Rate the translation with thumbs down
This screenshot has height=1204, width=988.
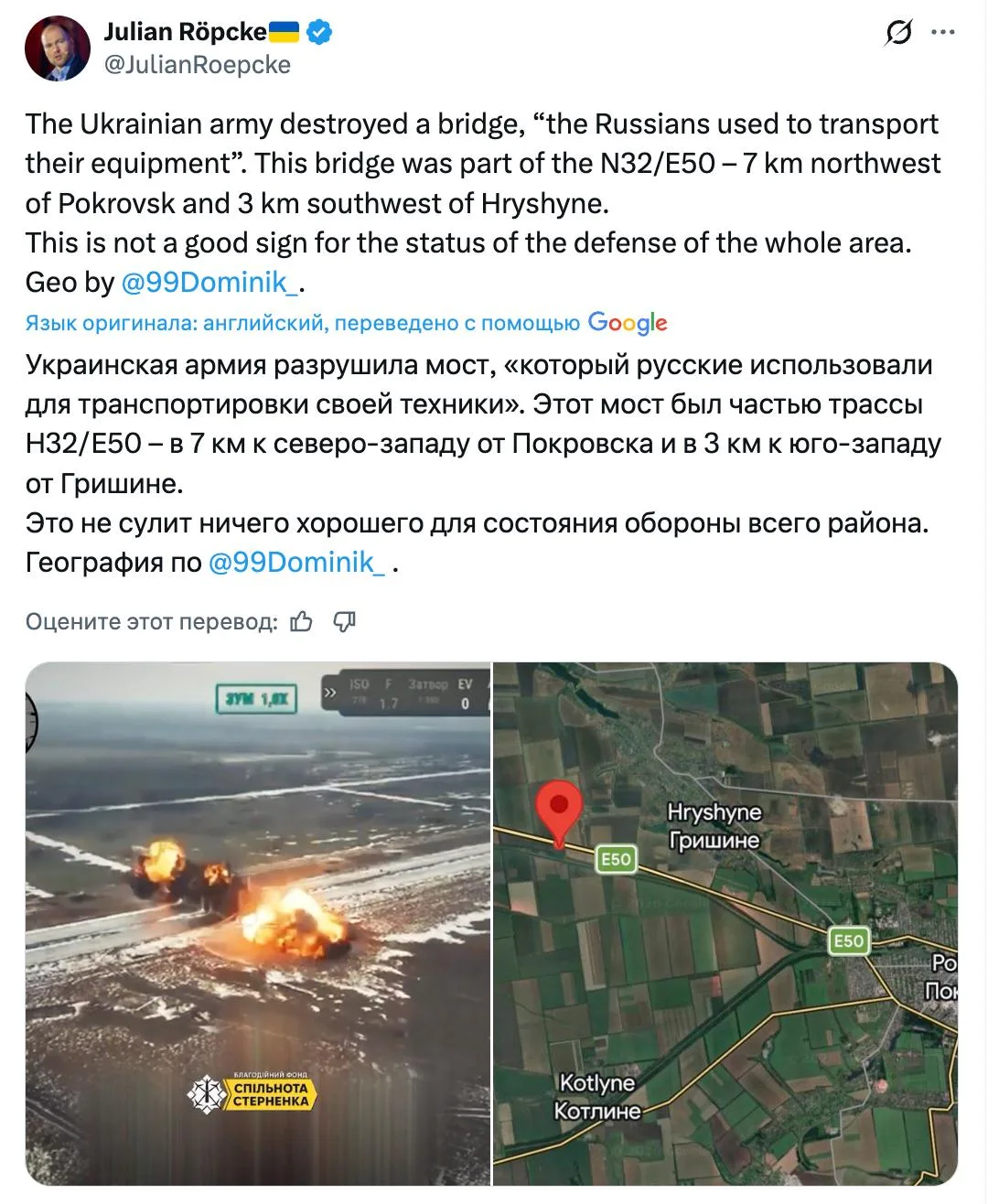coord(344,622)
